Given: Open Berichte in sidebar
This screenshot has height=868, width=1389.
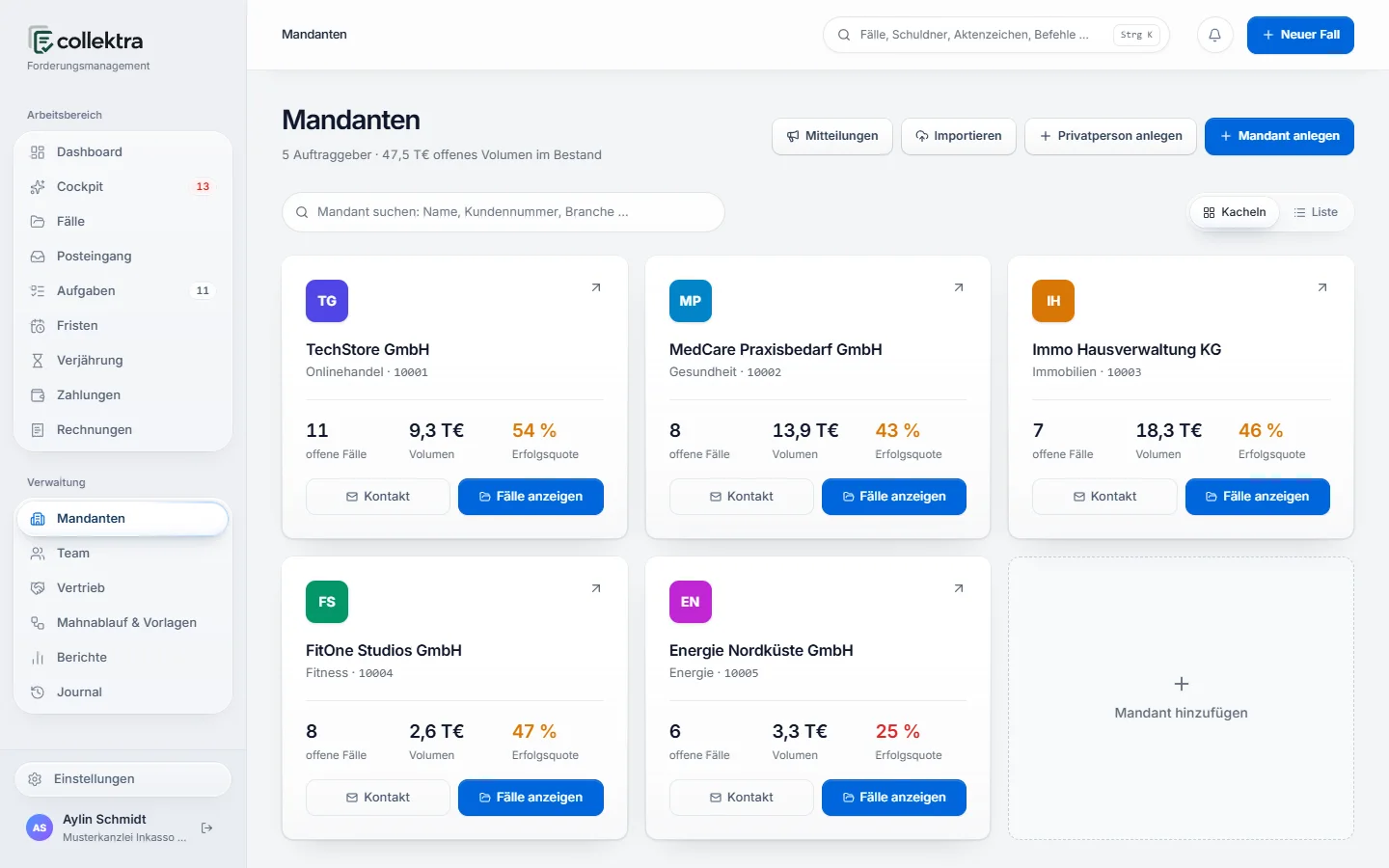Looking at the screenshot, I should click(123, 658).
